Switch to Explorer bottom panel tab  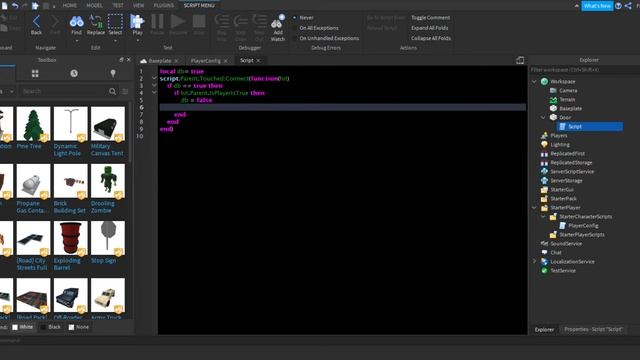[544, 329]
